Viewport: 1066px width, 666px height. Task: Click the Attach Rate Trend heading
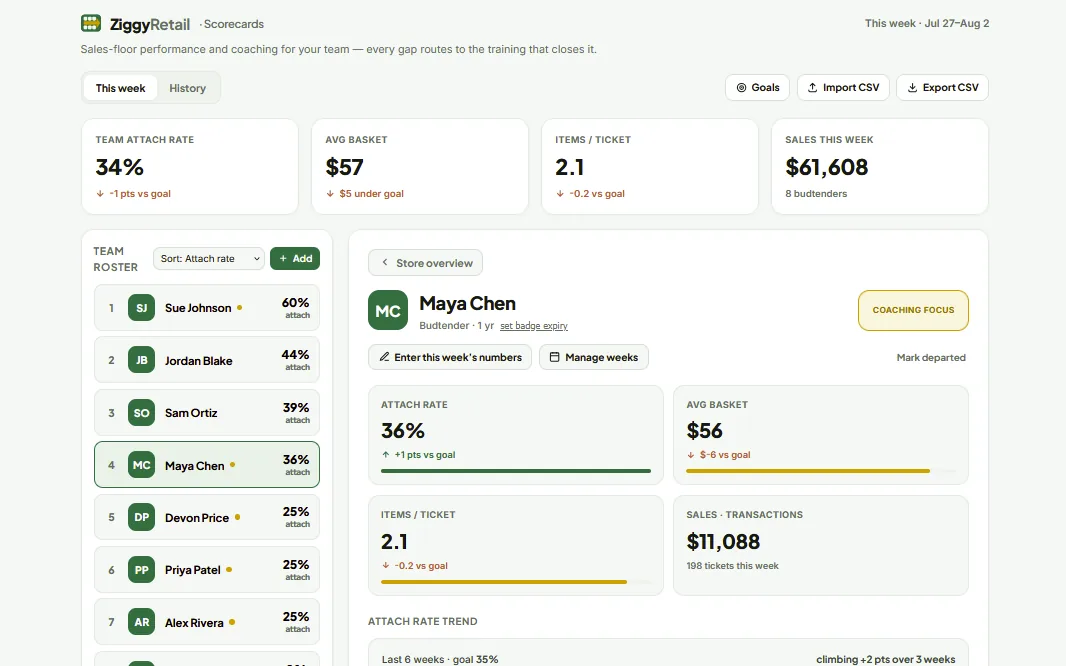coord(423,621)
